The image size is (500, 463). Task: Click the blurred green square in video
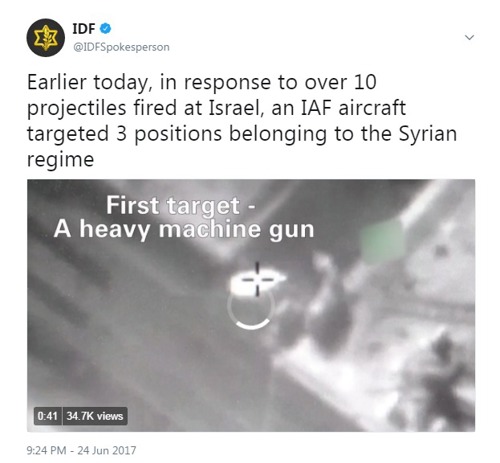pos(383,240)
